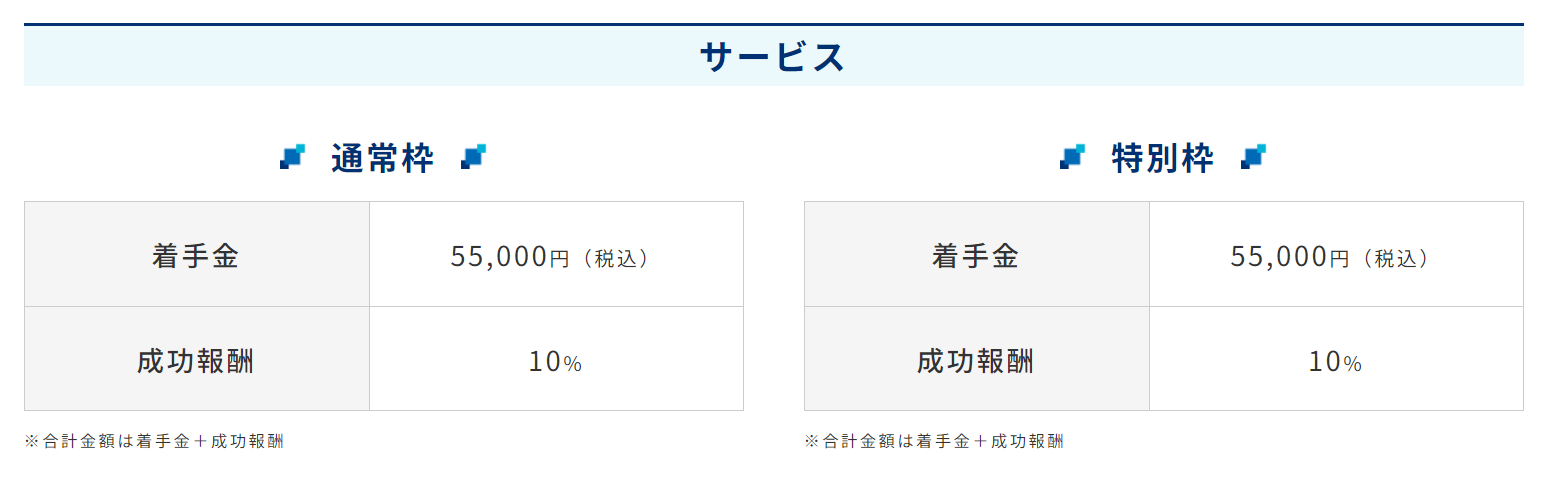1564x479 pixels.
Task: Click the 通常枠 heading text
Action: coord(383,158)
